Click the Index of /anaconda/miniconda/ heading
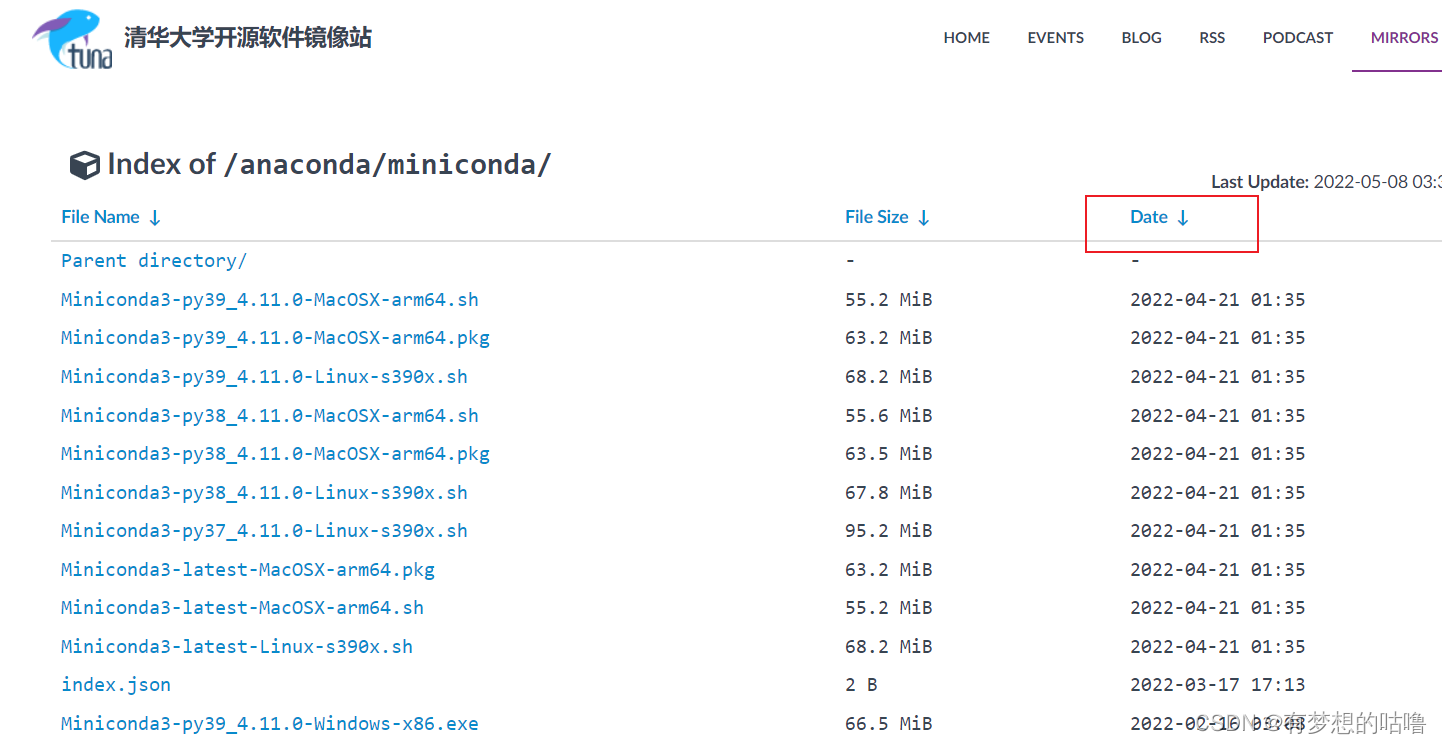The image size is (1442, 744). 329,165
